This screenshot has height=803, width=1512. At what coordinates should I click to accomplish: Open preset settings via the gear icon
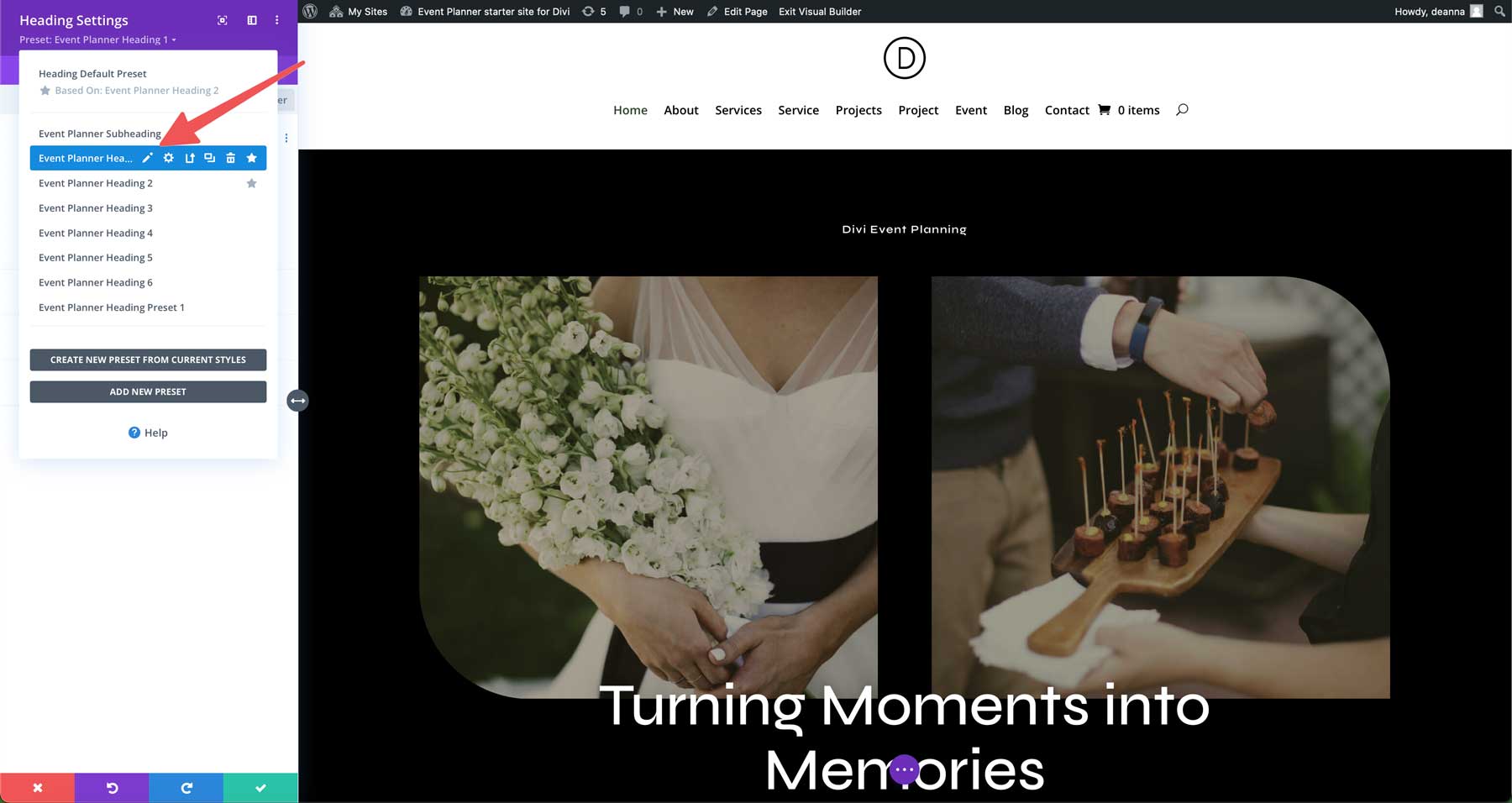[x=168, y=158]
